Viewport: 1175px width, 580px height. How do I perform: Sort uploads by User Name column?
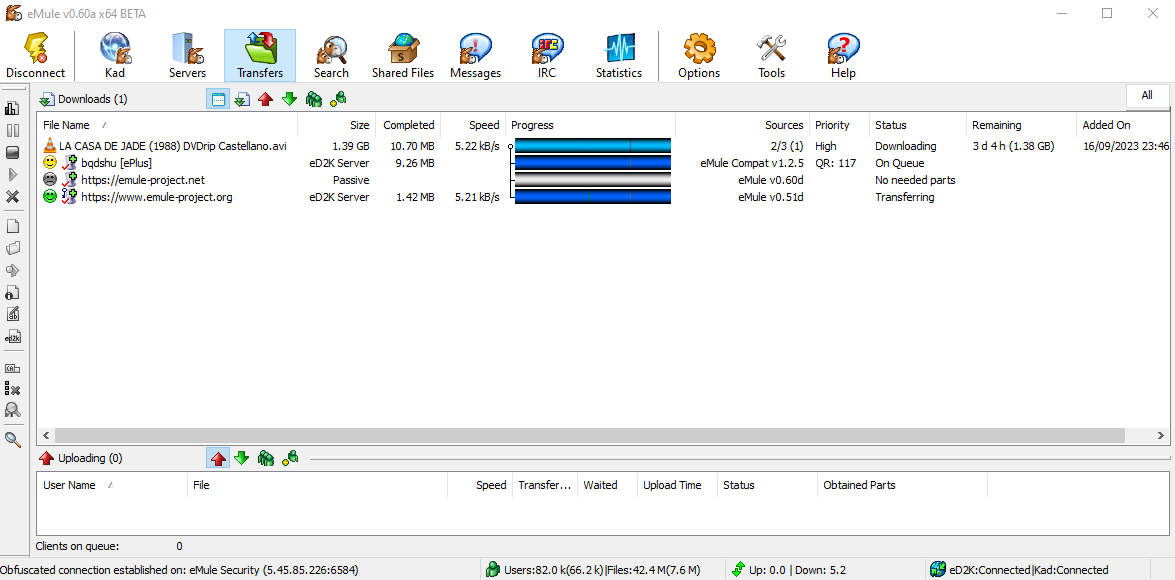(x=112, y=485)
